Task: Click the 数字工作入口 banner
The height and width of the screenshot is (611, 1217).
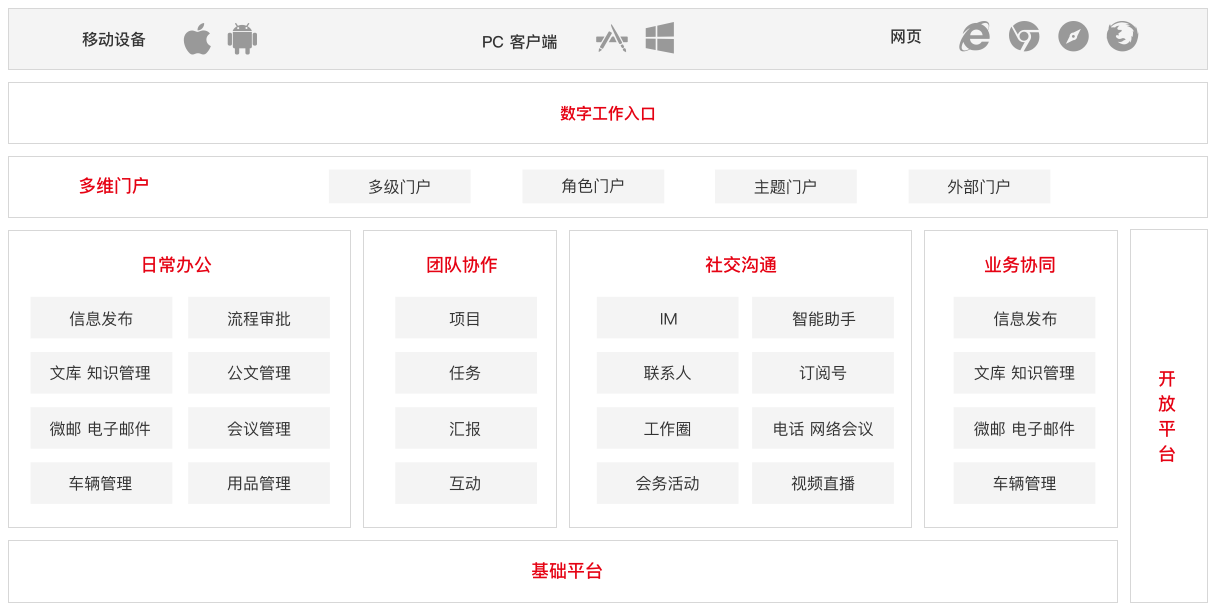Action: (608, 113)
